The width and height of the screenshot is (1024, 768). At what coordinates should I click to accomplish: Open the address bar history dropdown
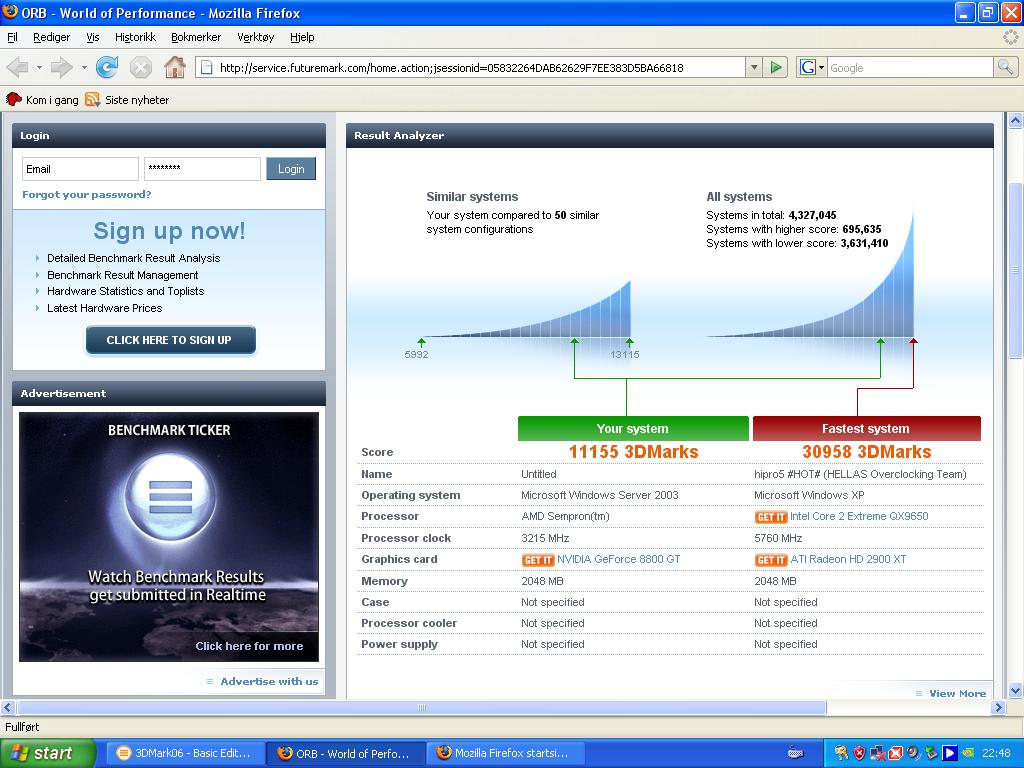pos(754,67)
